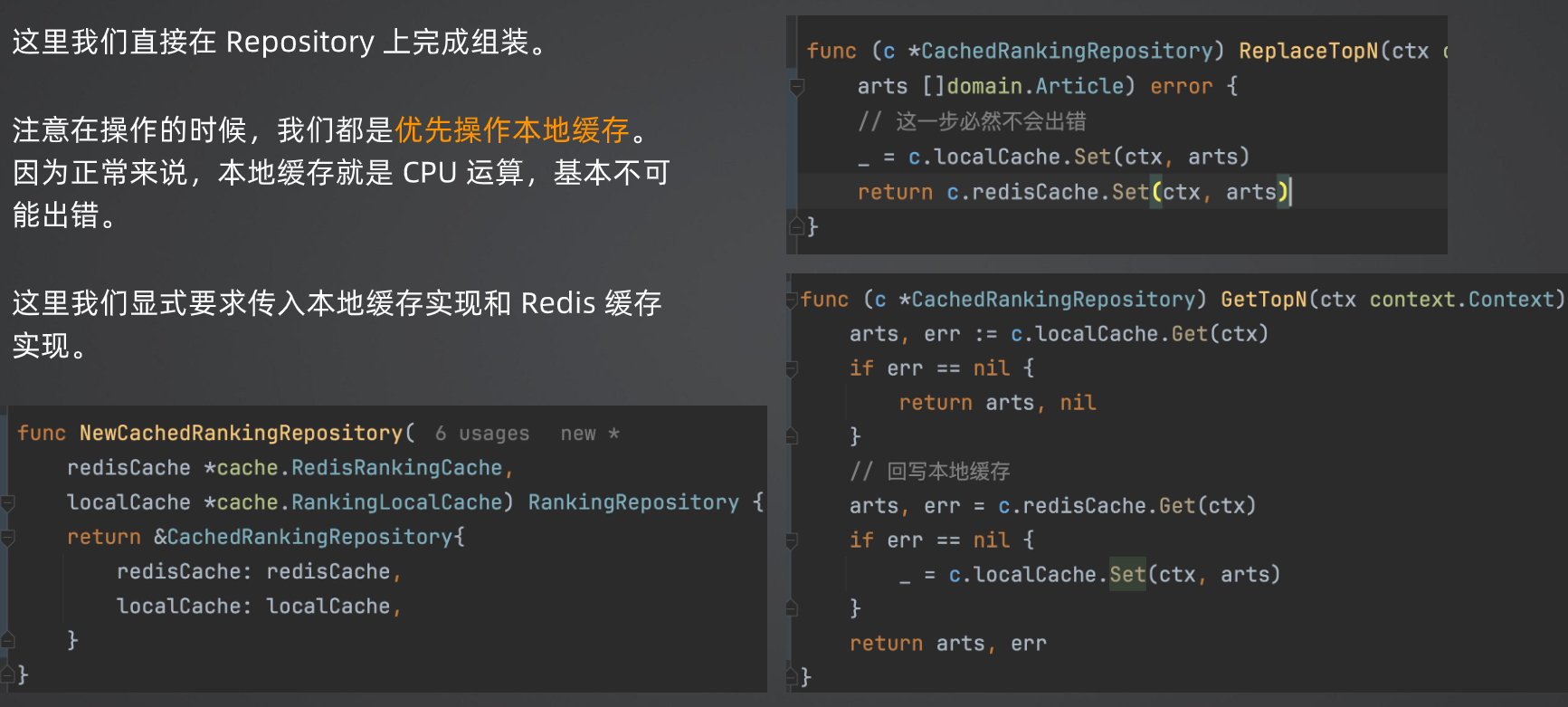Viewport: 1568px width, 707px height.
Task: Click fold end marker of NewCachedRankingRepository function
Action: point(7,674)
